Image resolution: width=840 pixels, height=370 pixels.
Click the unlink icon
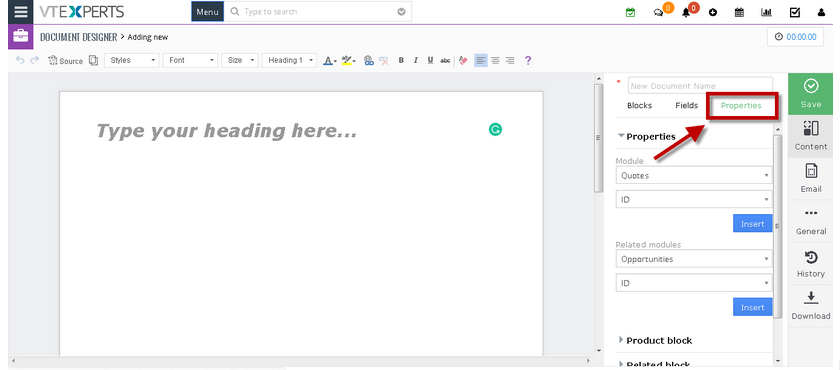pos(384,61)
